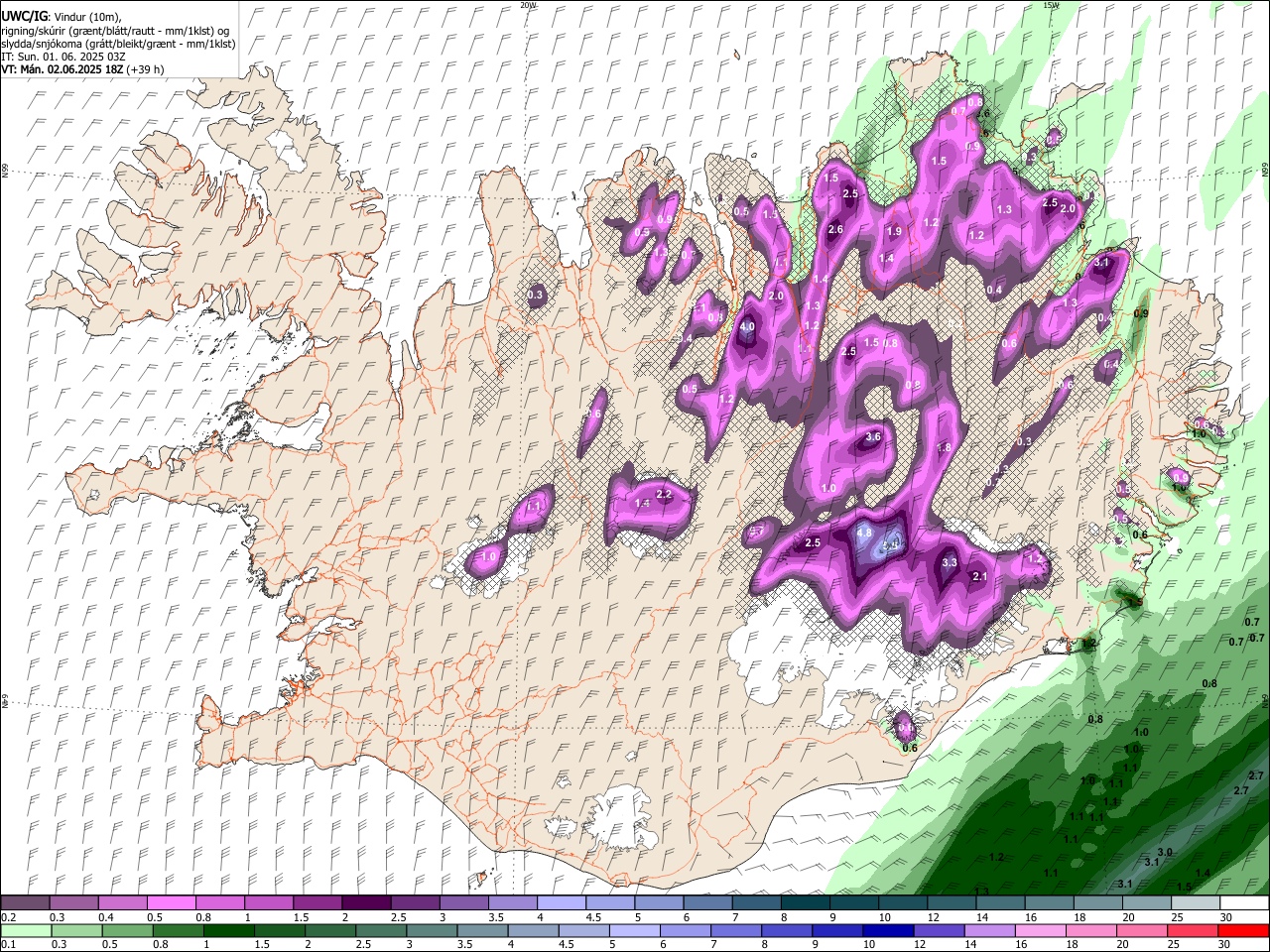
Task: Click the '25' label under the red-pink rain swatch
Action: [1175, 944]
